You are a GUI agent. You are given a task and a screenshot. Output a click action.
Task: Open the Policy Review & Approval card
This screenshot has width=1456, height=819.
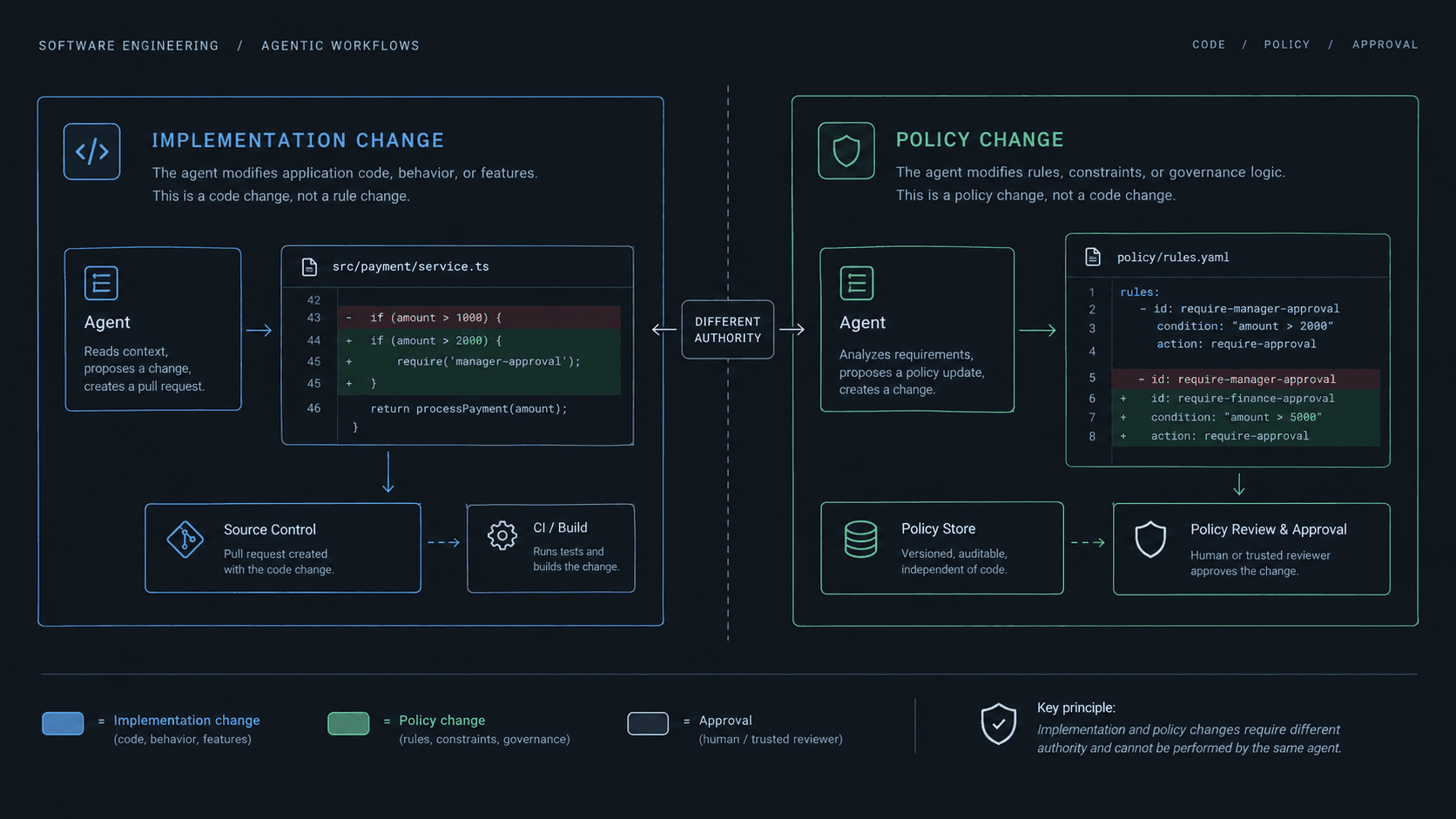point(1251,549)
